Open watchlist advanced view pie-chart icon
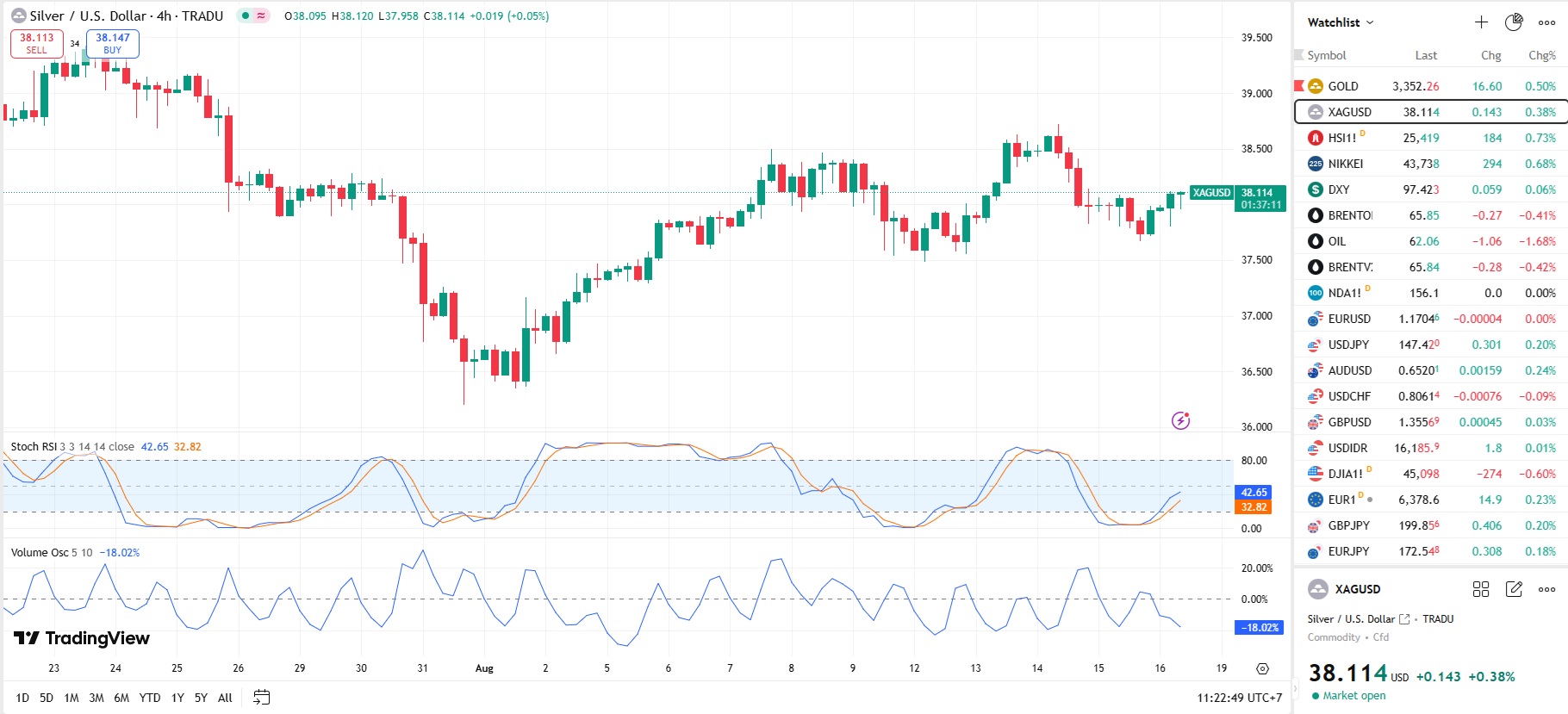Viewport: 1568px width, 714px height. (1514, 22)
